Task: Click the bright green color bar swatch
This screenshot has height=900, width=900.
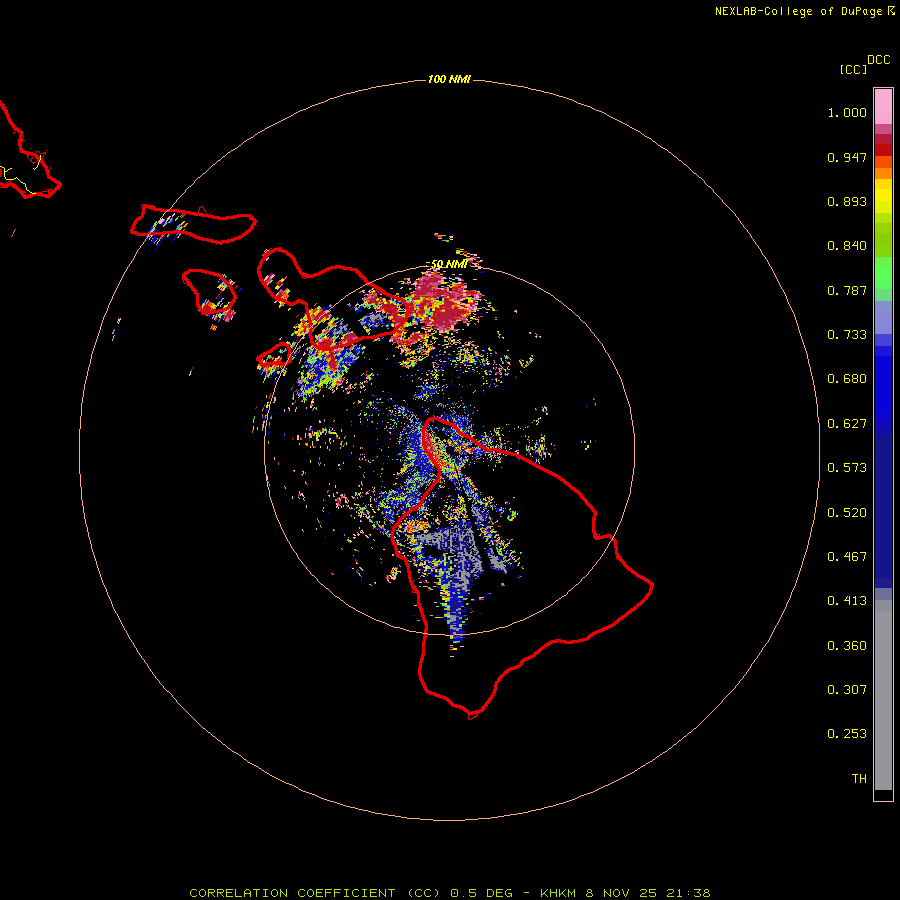Action: [883, 273]
